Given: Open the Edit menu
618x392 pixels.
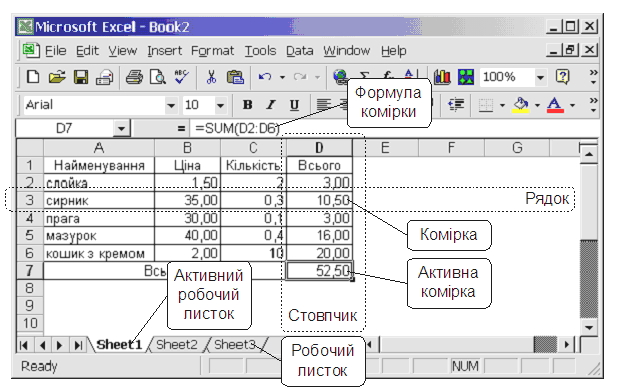Looking at the screenshot, I should [87, 51].
